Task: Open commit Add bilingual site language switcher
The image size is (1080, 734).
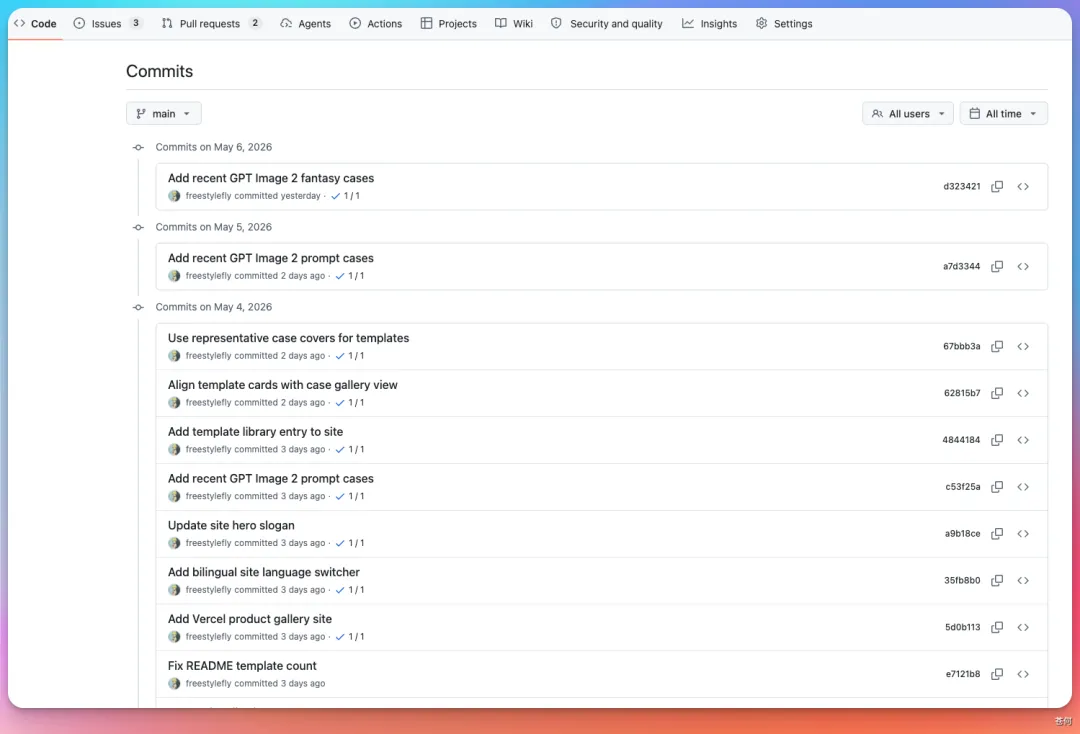Action: tap(264, 572)
